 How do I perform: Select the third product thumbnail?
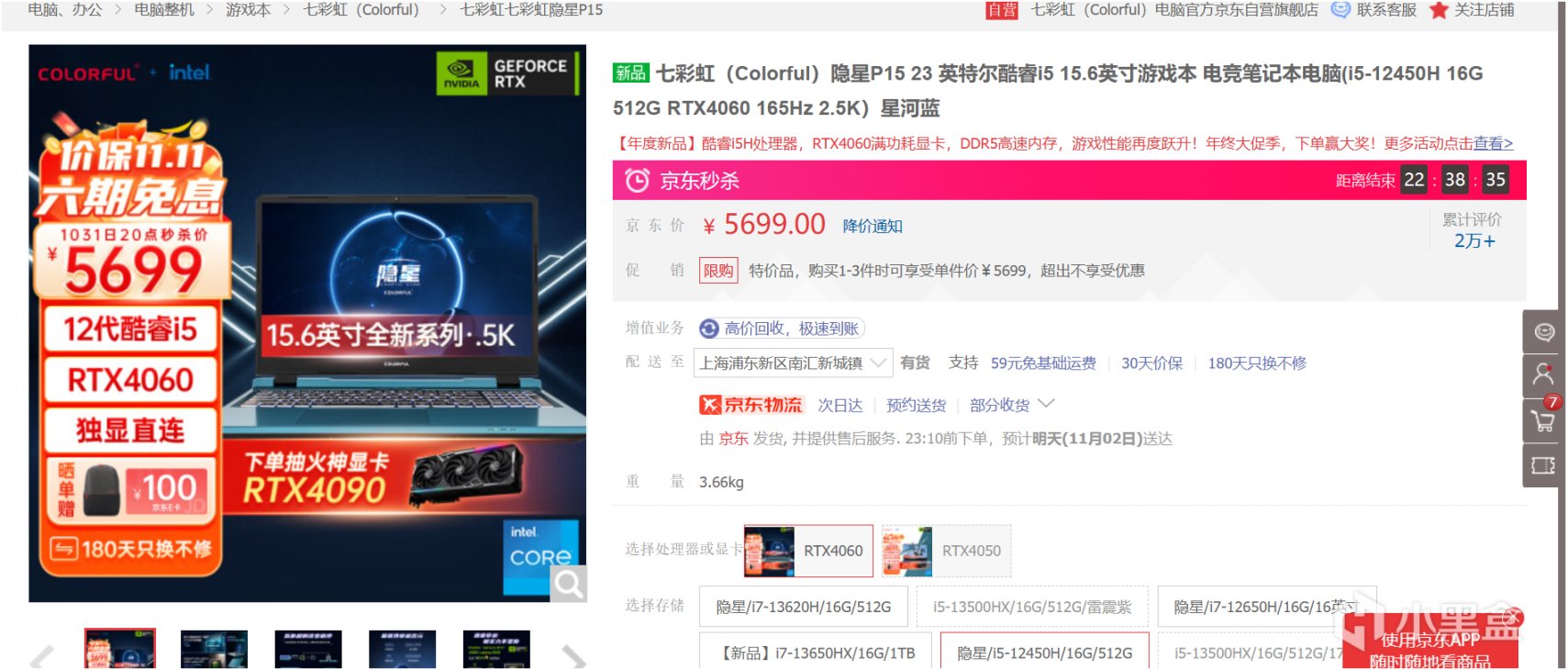(308, 648)
